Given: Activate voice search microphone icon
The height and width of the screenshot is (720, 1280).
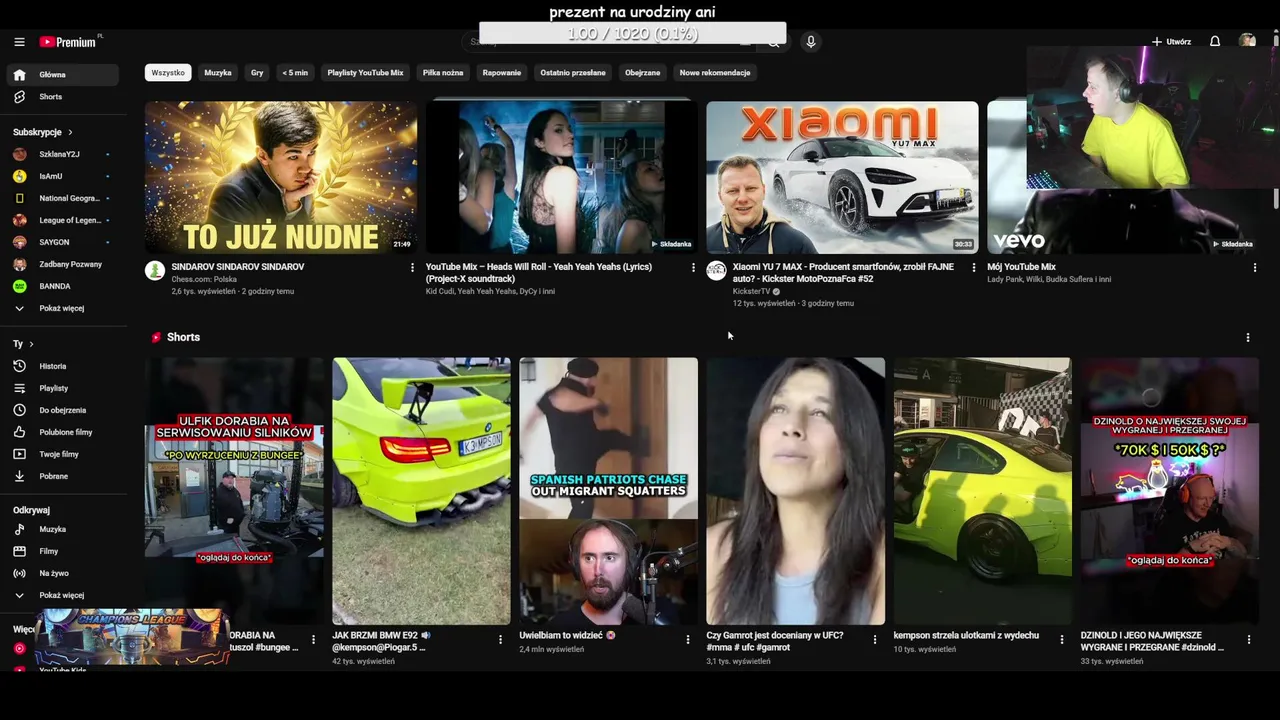Looking at the screenshot, I should [x=810, y=42].
